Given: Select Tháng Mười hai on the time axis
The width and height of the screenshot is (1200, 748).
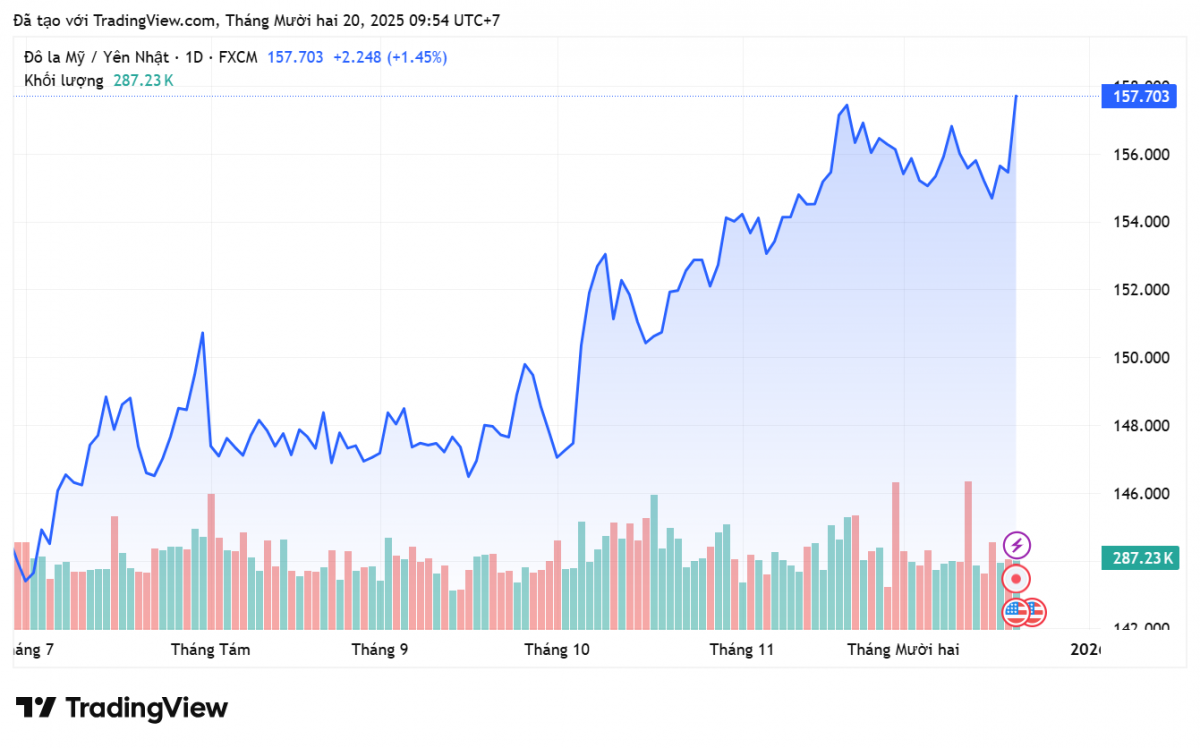Looking at the screenshot, I should [x=903, y=650].
